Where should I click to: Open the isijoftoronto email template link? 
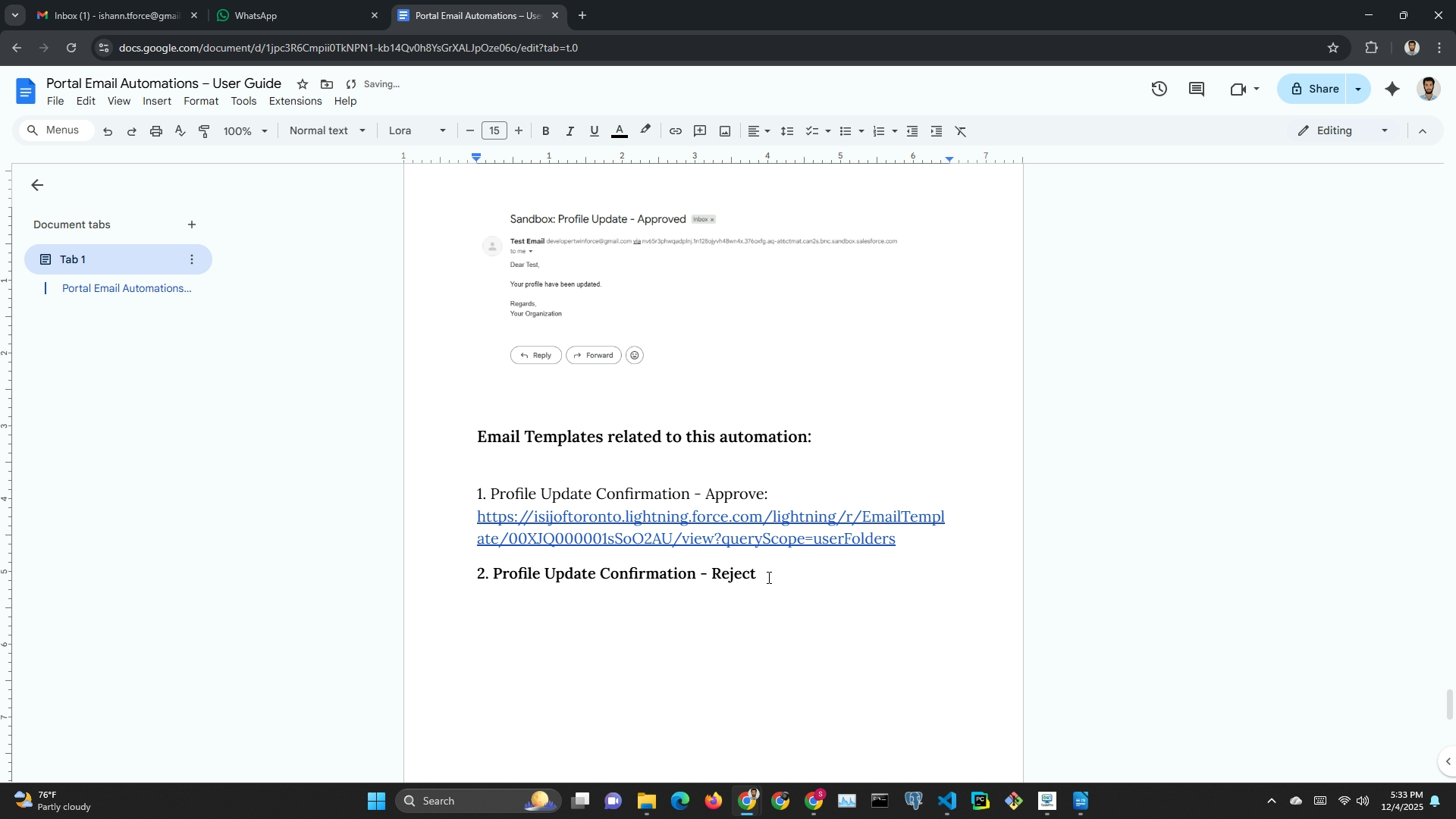(710, 518)
